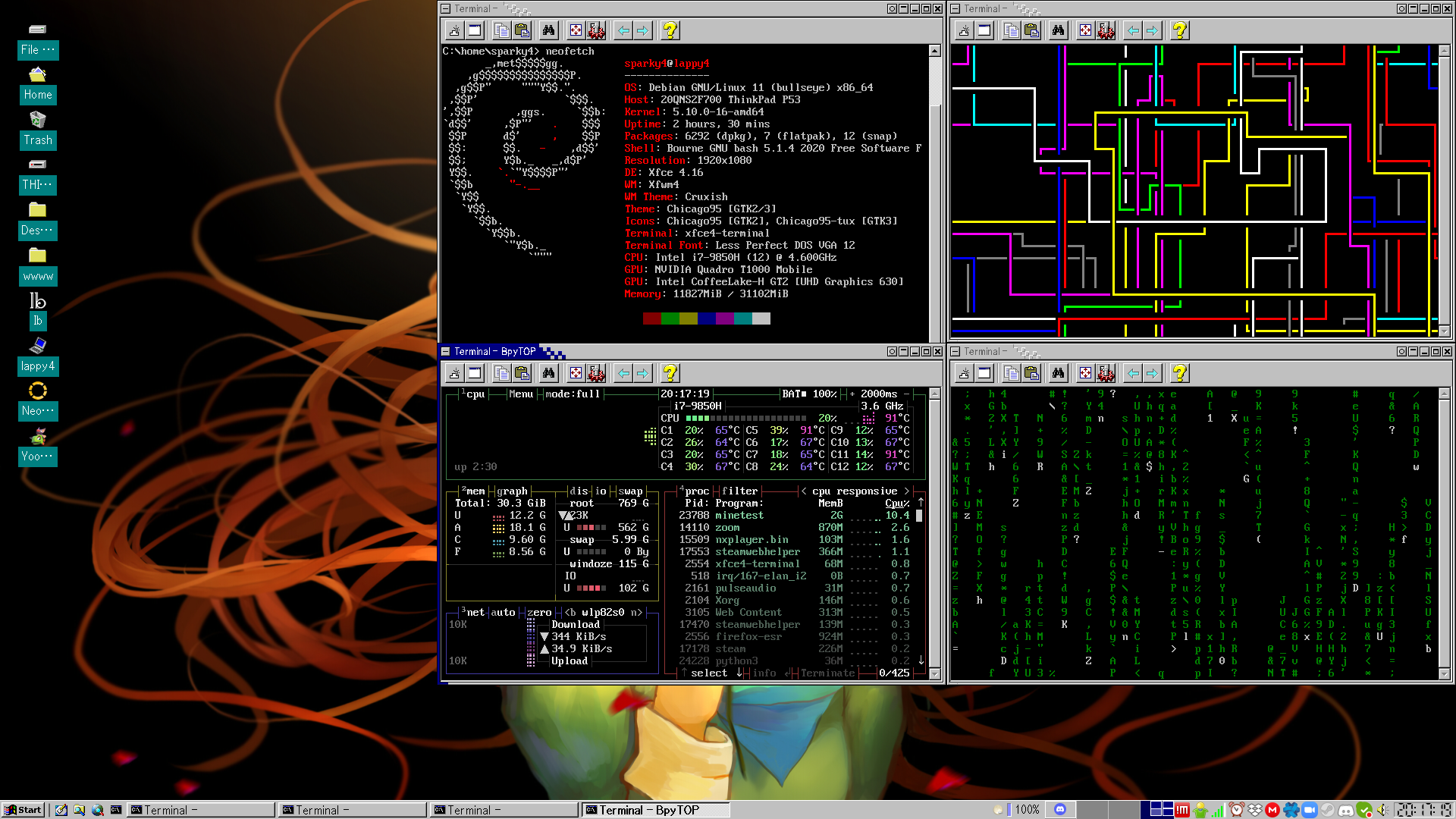Screen dimensions: 1456x819
Task: Click mode:full selector in BpyTOP cpu box
Action: pos(573,394)
